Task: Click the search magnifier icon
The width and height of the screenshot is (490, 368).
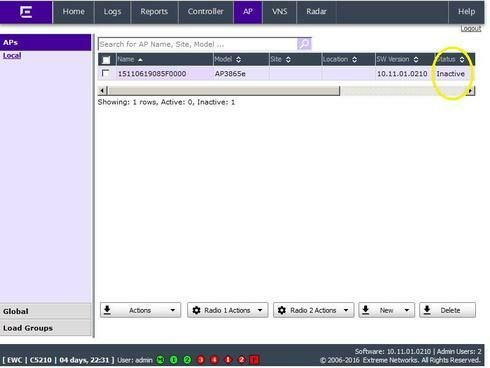Action: coord(304,44)
